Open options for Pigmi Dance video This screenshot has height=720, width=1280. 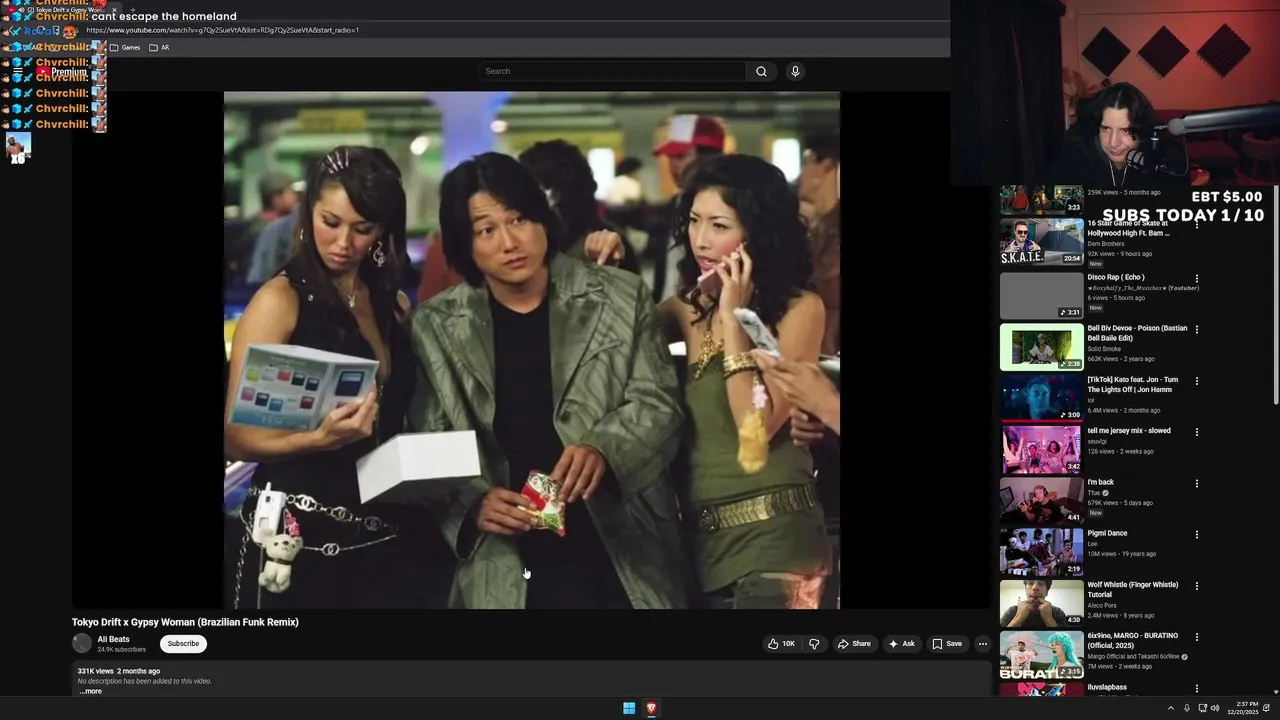pyautogui.click(x=1197, y=534)
